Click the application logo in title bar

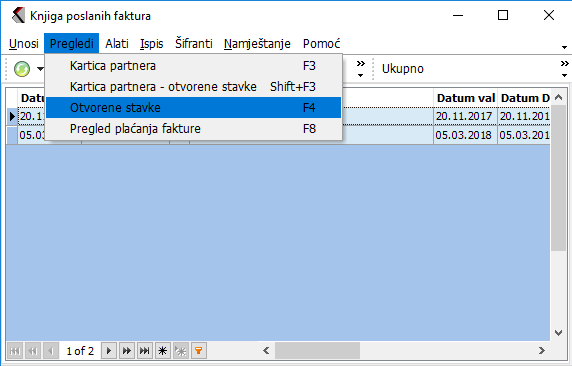(18, 16)
